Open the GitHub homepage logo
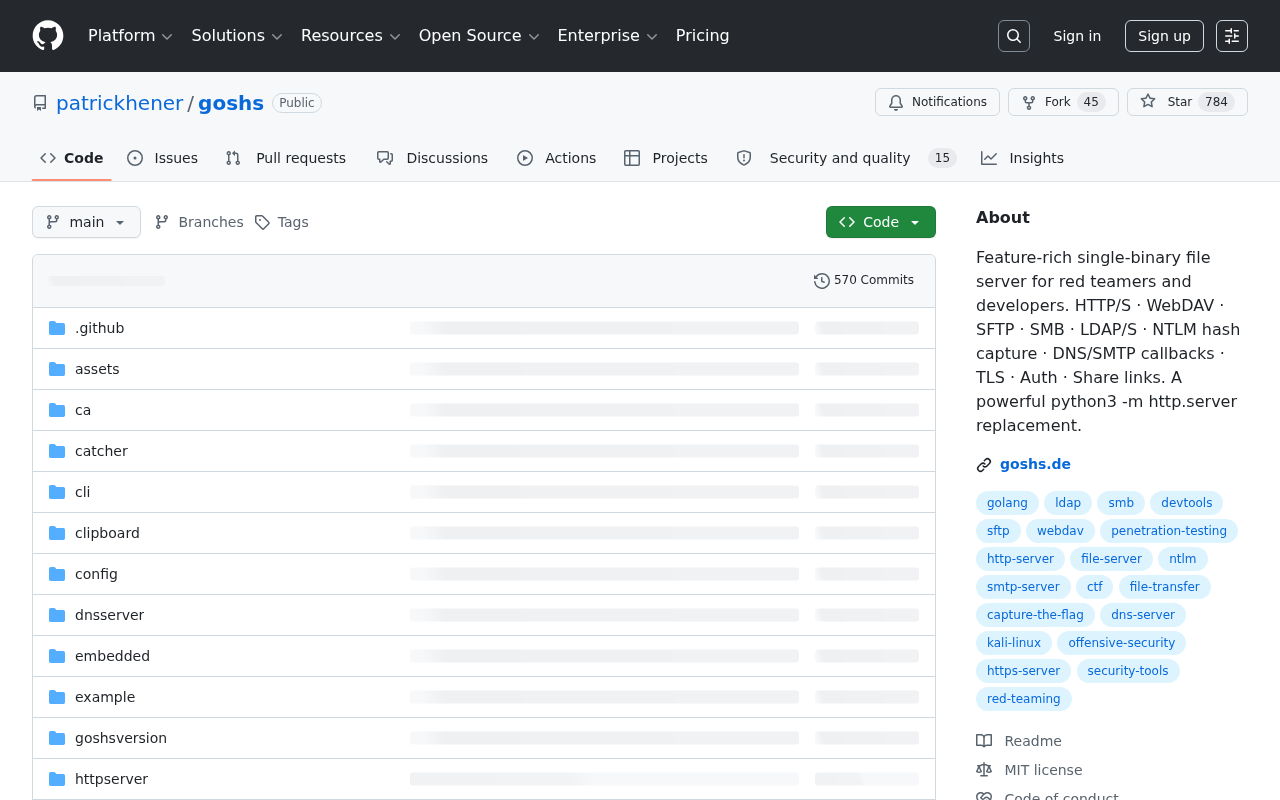The image size is (1280, 800). 48,36
